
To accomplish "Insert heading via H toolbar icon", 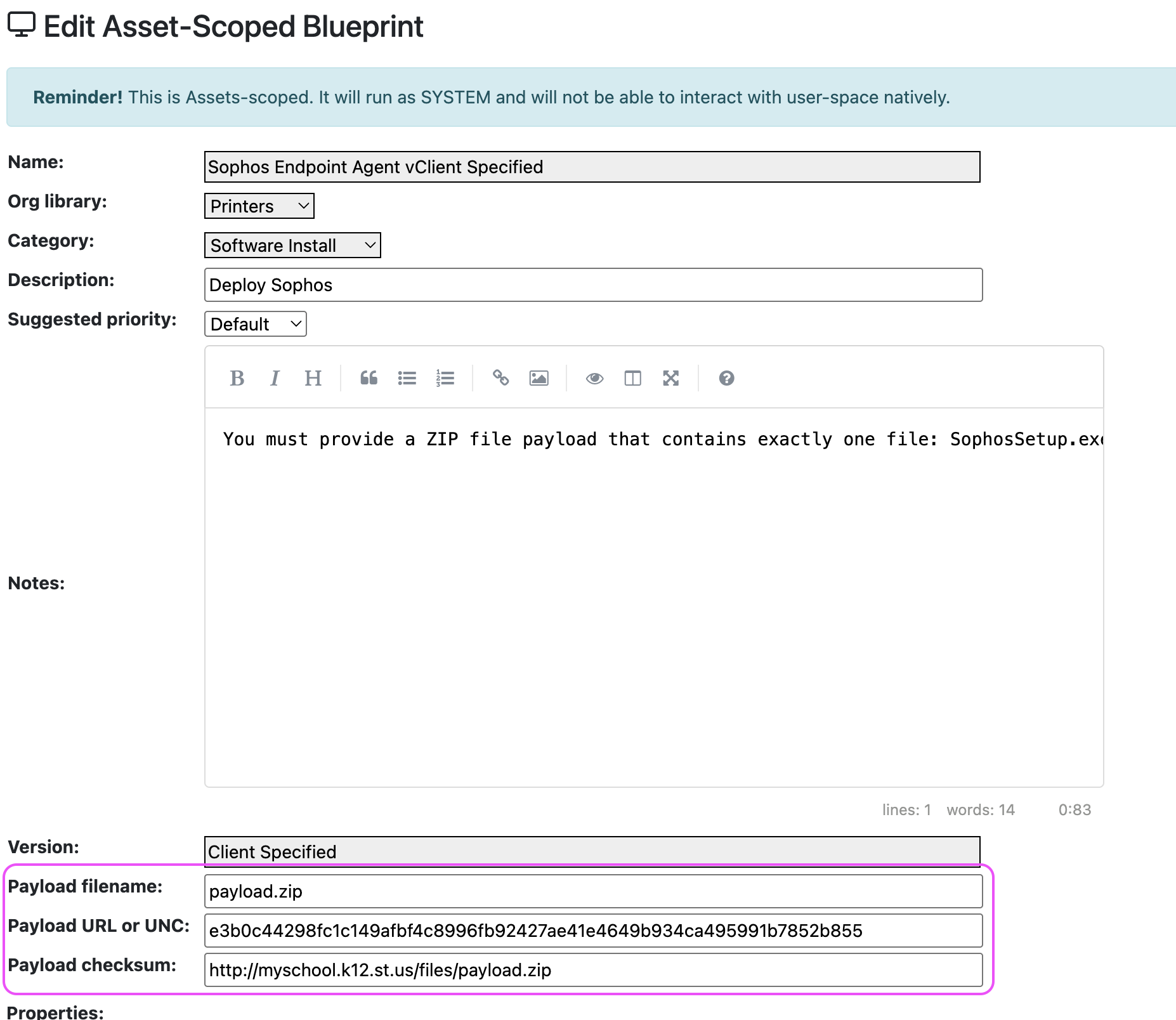I will pos(313,378).
